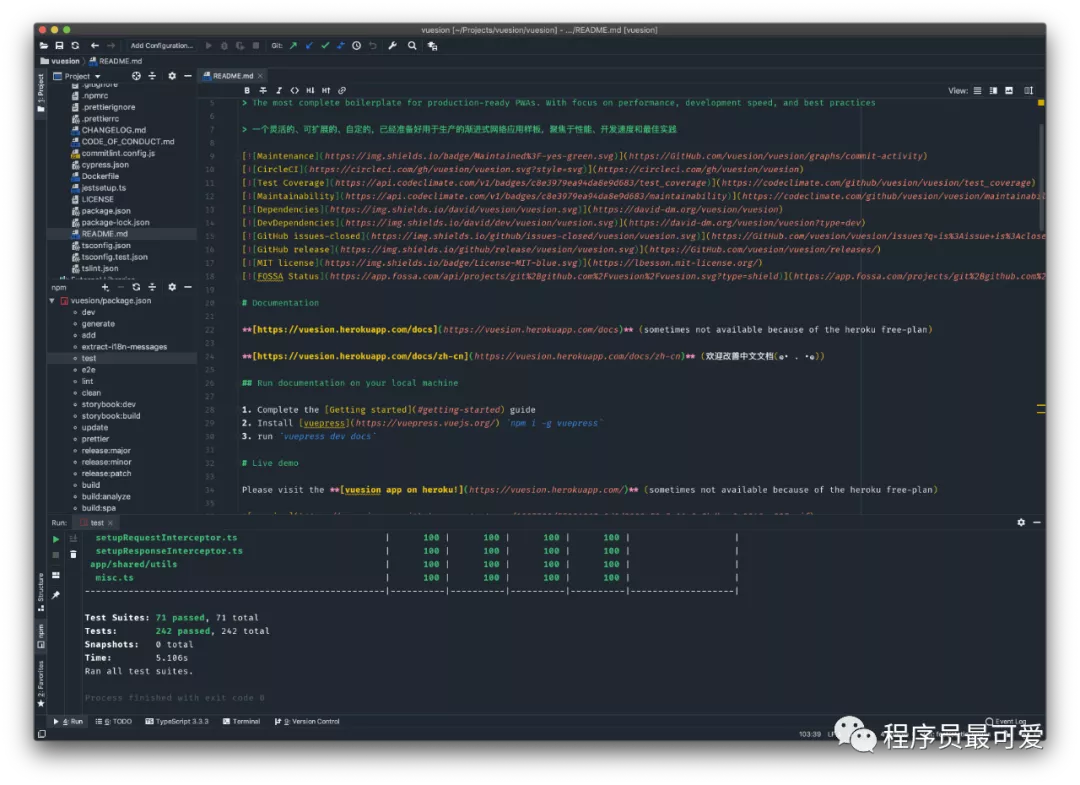Click the Git push green arrow
Screen dimensions: 1080x785
(293, 45)
